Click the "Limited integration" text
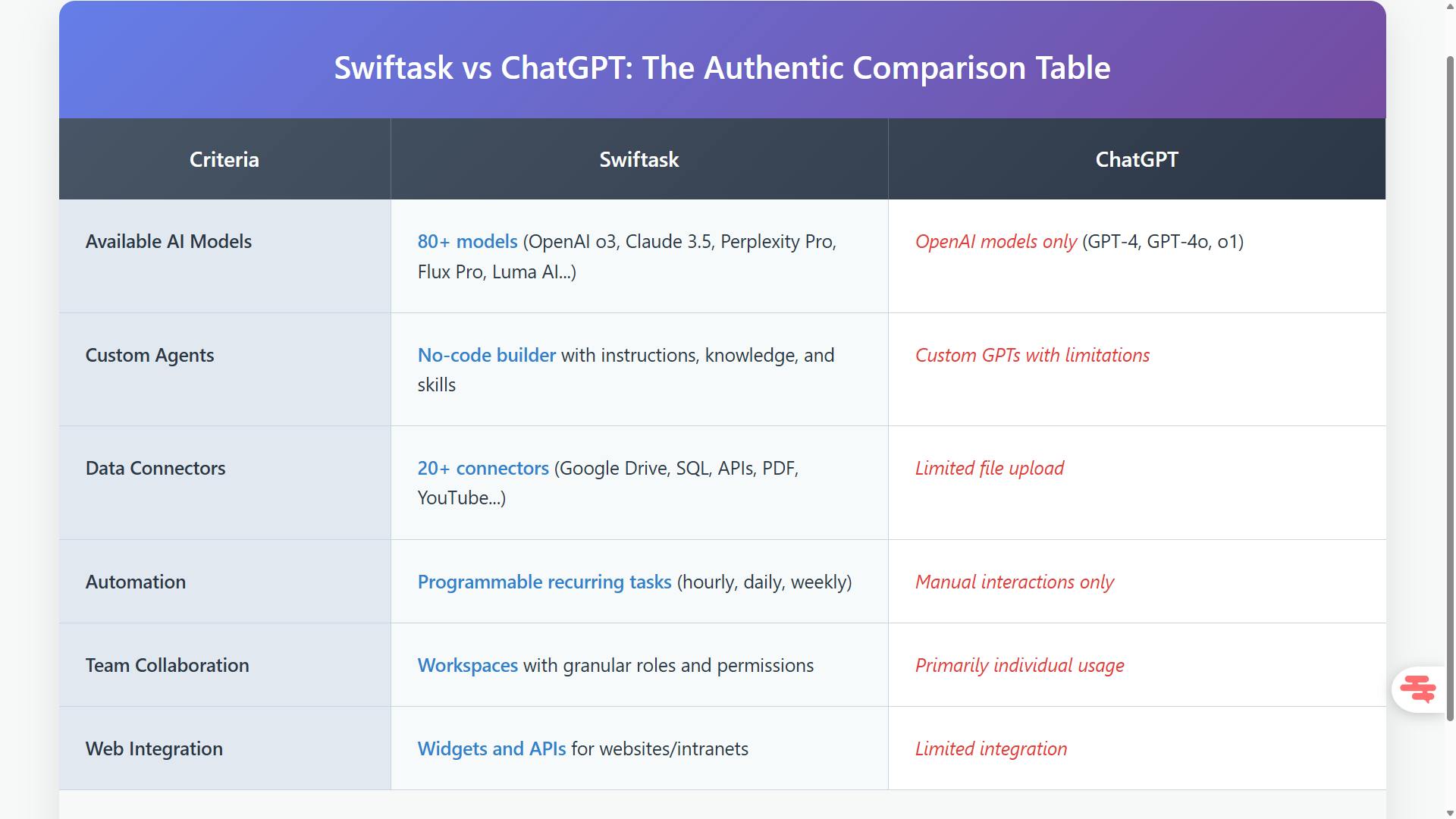This screenshot has width=1456, height=819. (990, 748)
